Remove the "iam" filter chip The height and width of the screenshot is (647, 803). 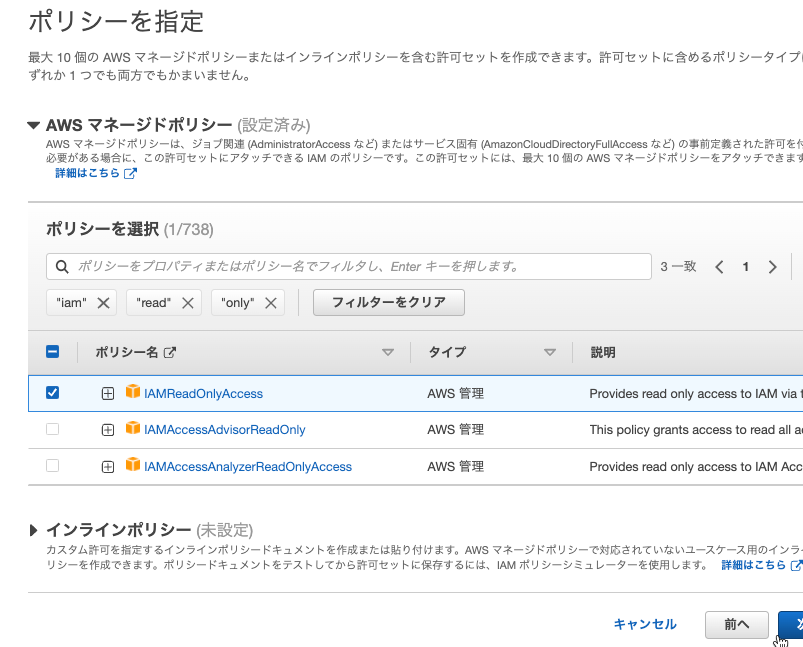click(103, 303)
